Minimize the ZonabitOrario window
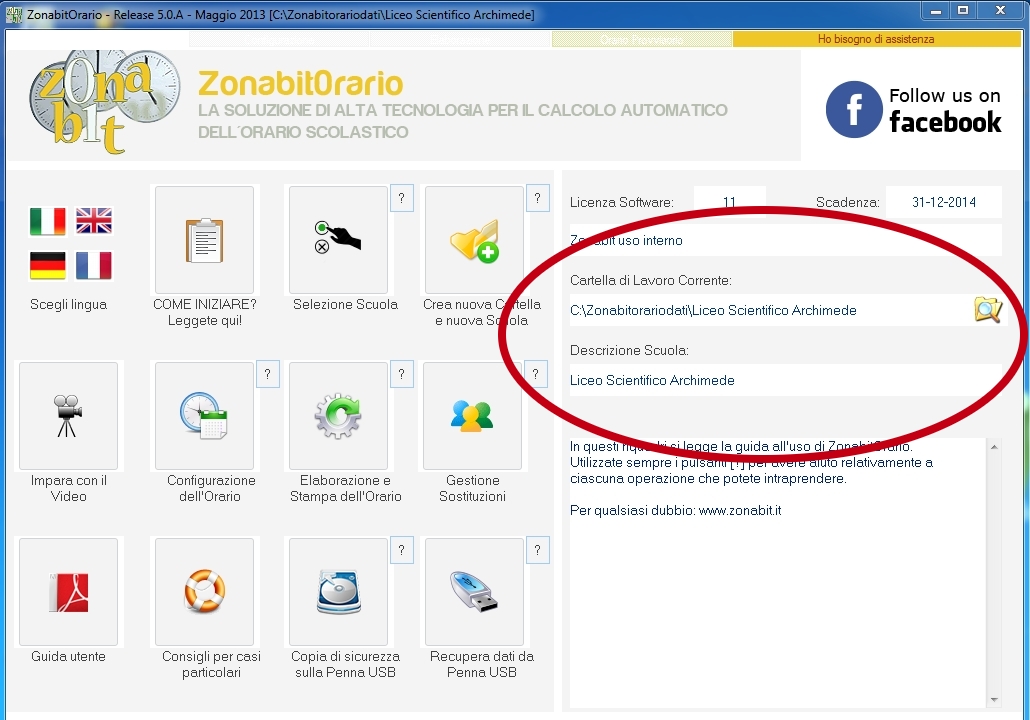 pyautogui.click(x=936, y=11)
